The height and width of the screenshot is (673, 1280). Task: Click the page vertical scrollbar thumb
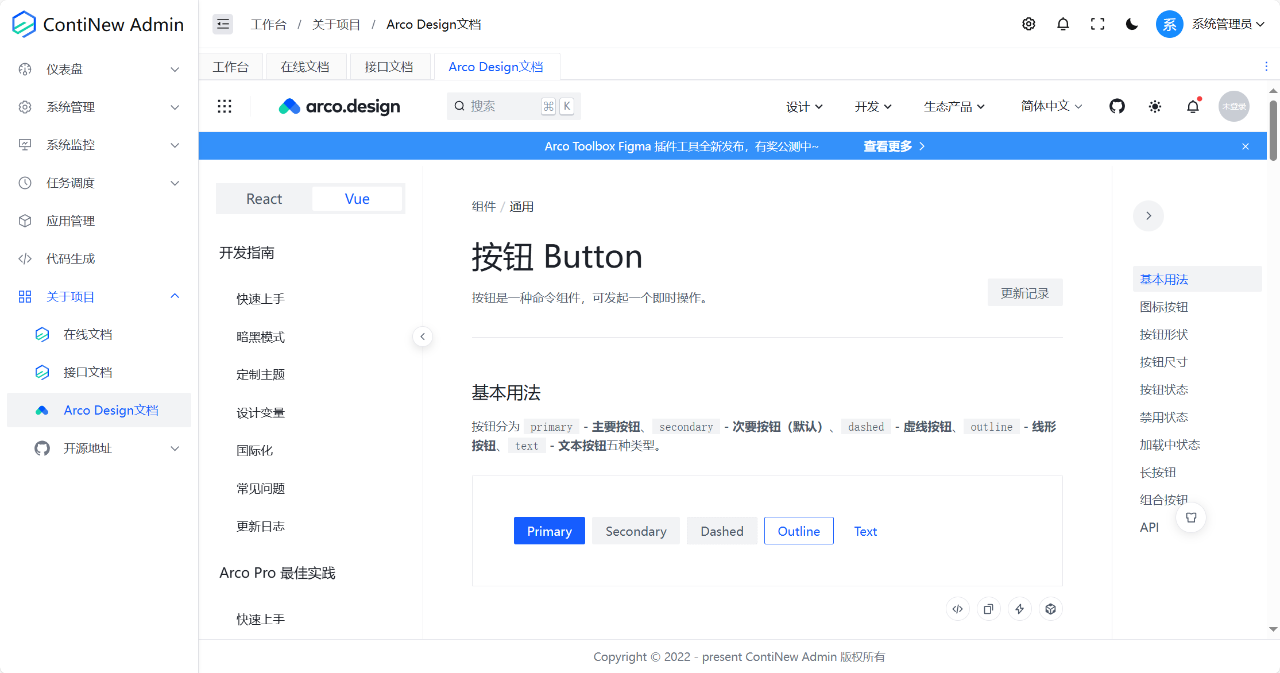(x=1273, y=128)
